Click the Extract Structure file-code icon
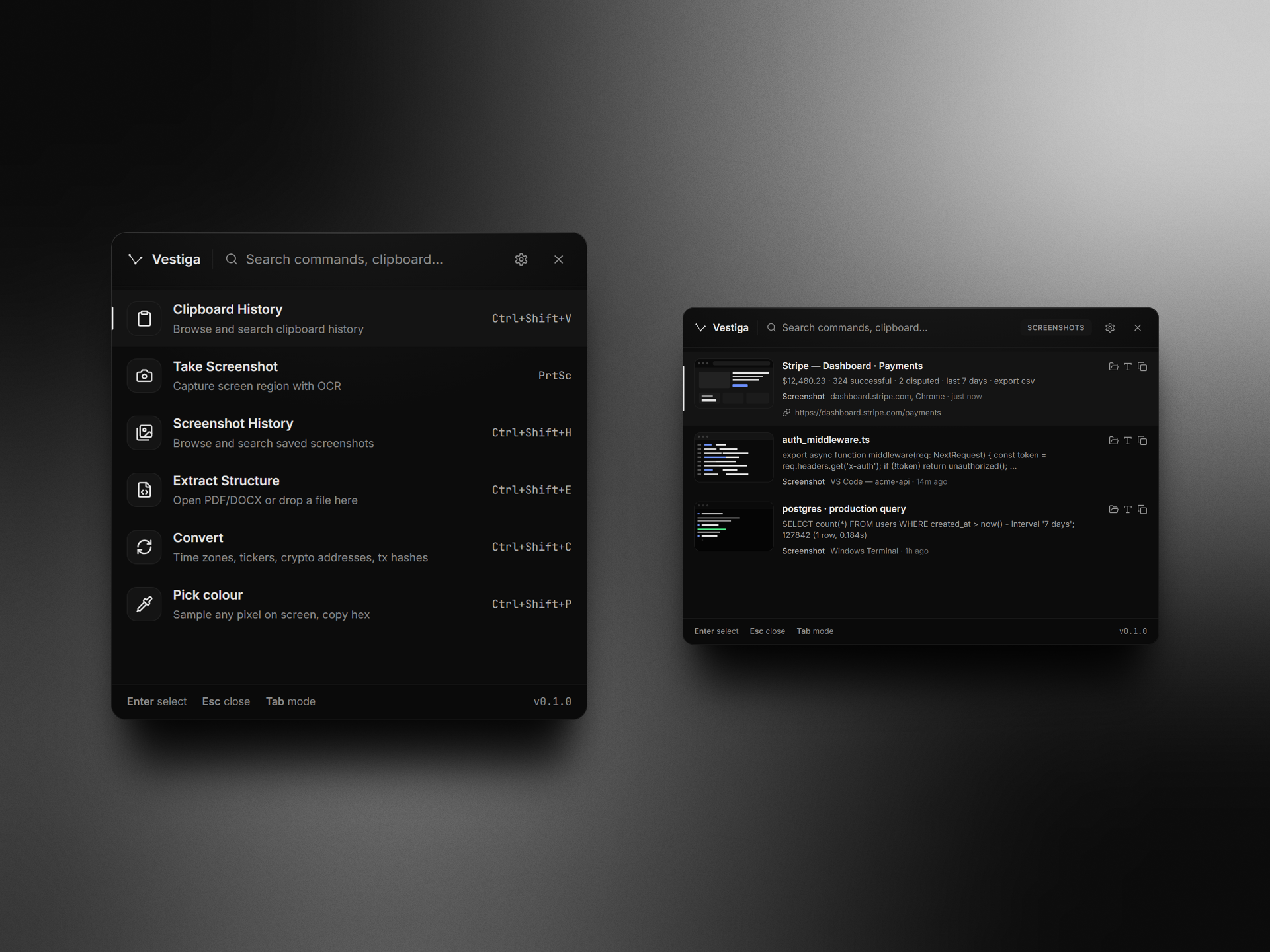1270x952 pixels. tap(144, 490)
